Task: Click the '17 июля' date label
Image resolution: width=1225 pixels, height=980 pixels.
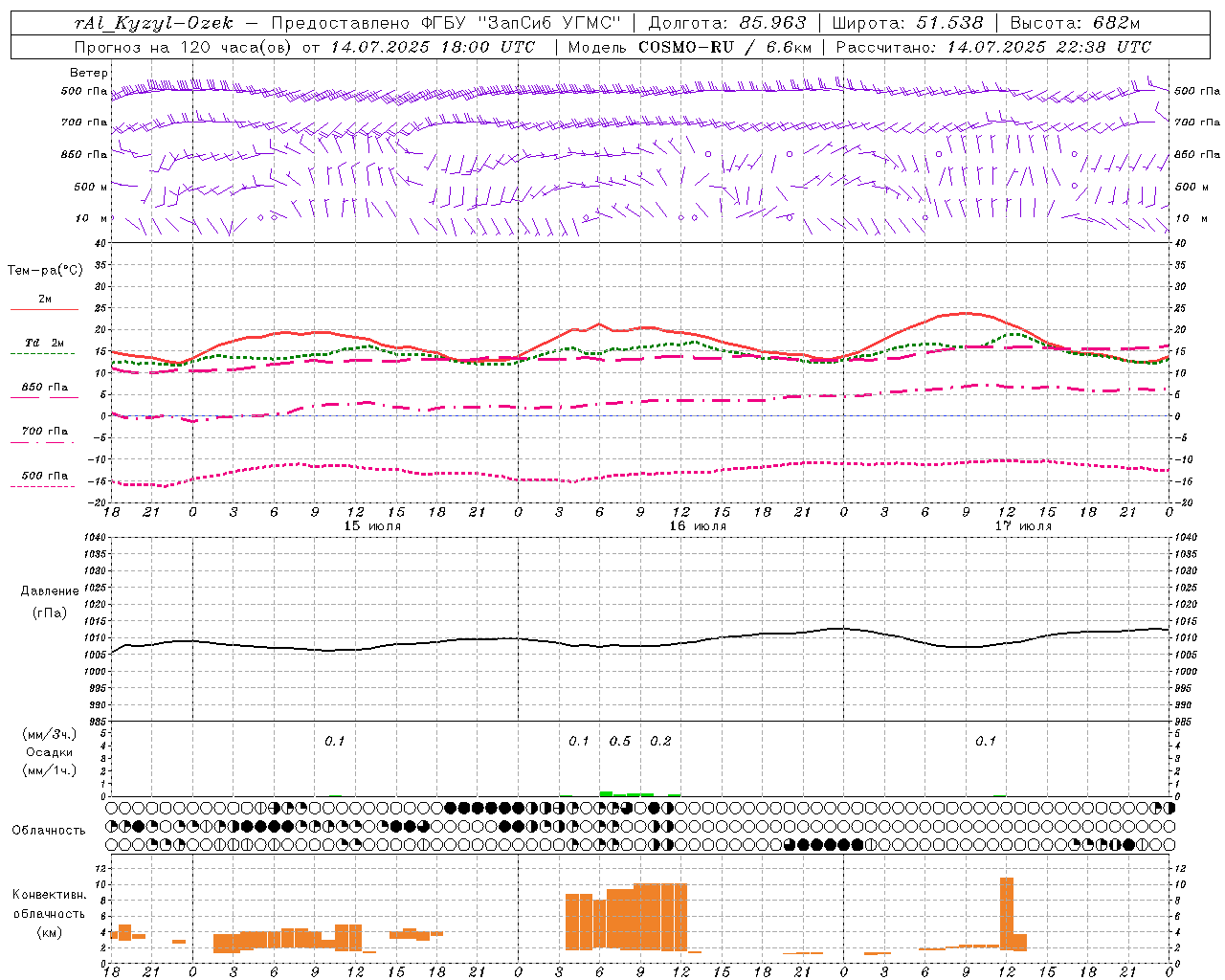Action: click(x=1023, y=526)
